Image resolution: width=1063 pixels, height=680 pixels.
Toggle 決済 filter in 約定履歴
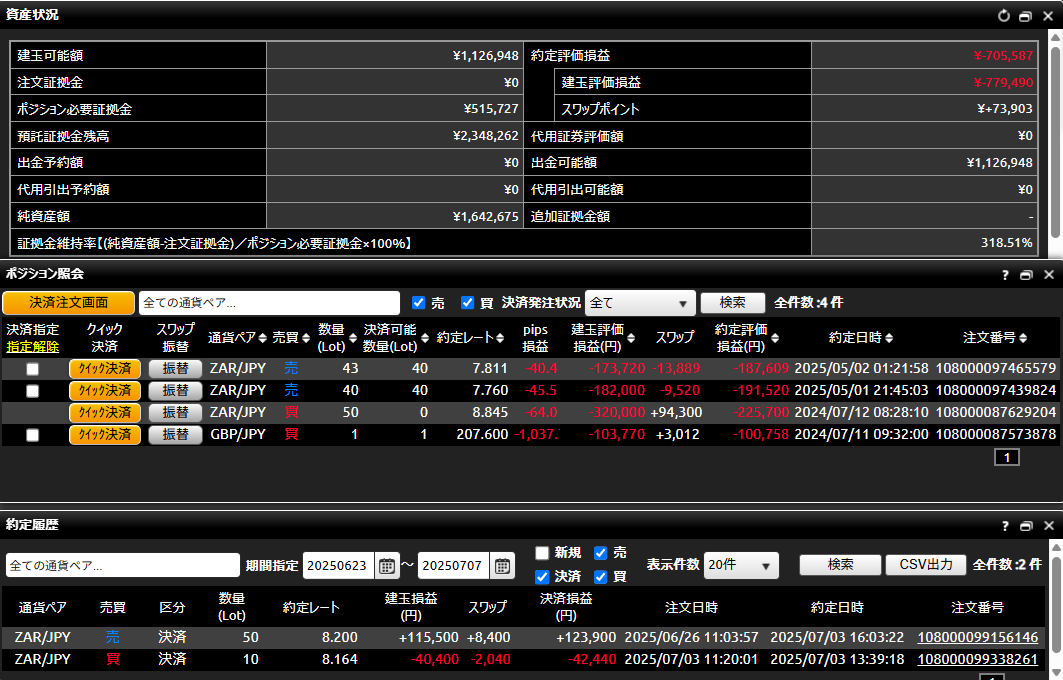tap(542, 577)
